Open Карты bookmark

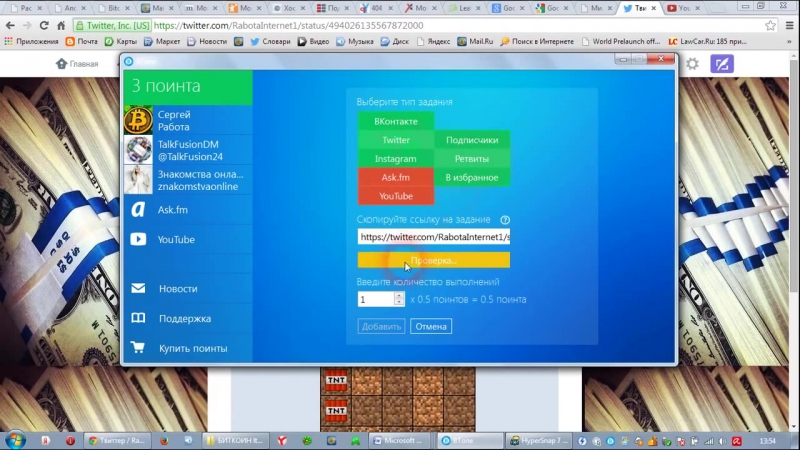(120, 41)
